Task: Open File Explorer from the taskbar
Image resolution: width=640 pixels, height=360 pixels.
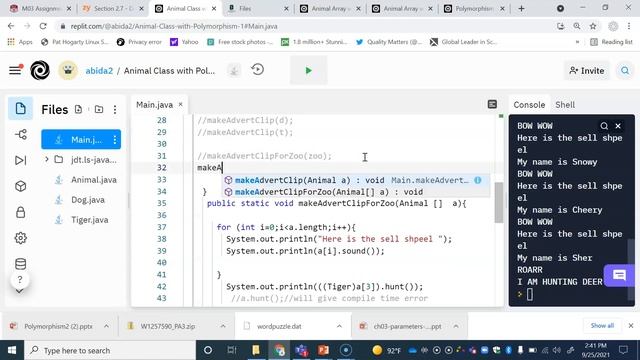Action: pyautogui.click(x=256, y=350)
